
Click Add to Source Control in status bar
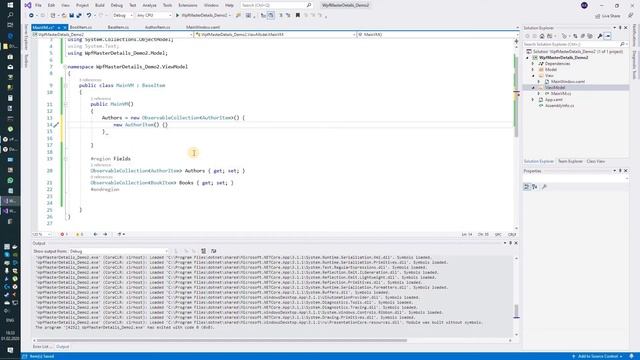click(597, 356)
